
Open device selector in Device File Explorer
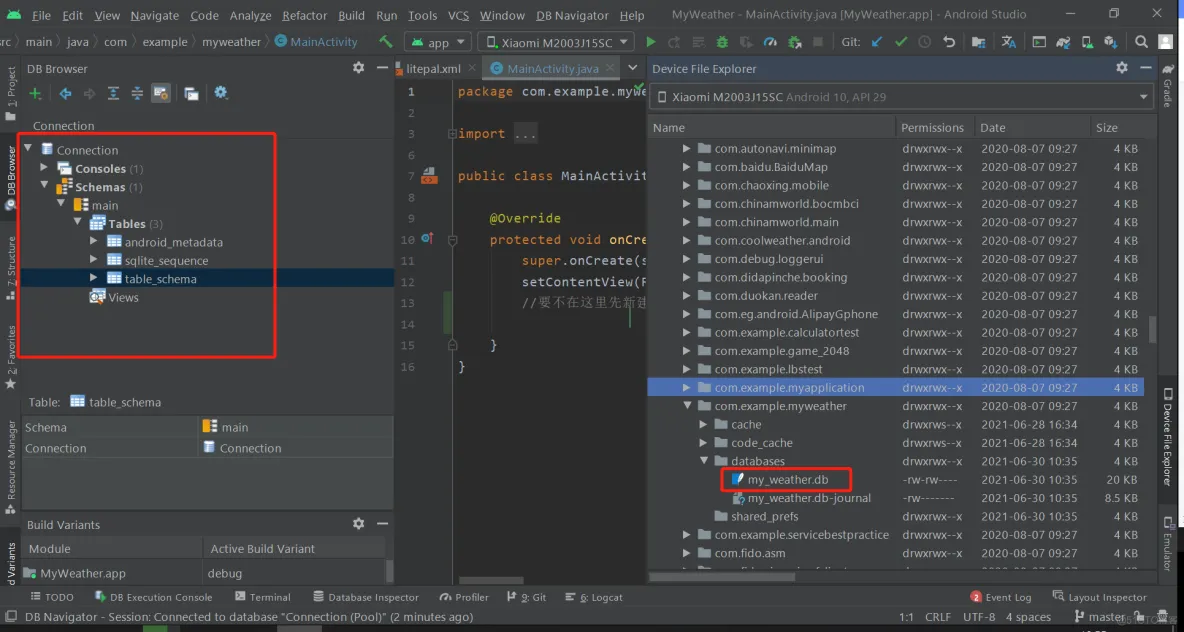(x=902, y=97)
